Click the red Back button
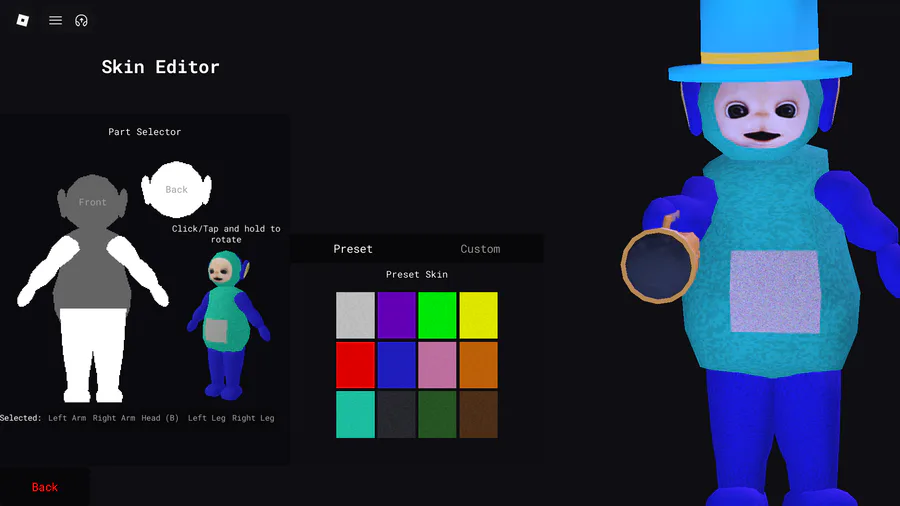The width and height of the screenshot is (900, 506). pos(45,487)
